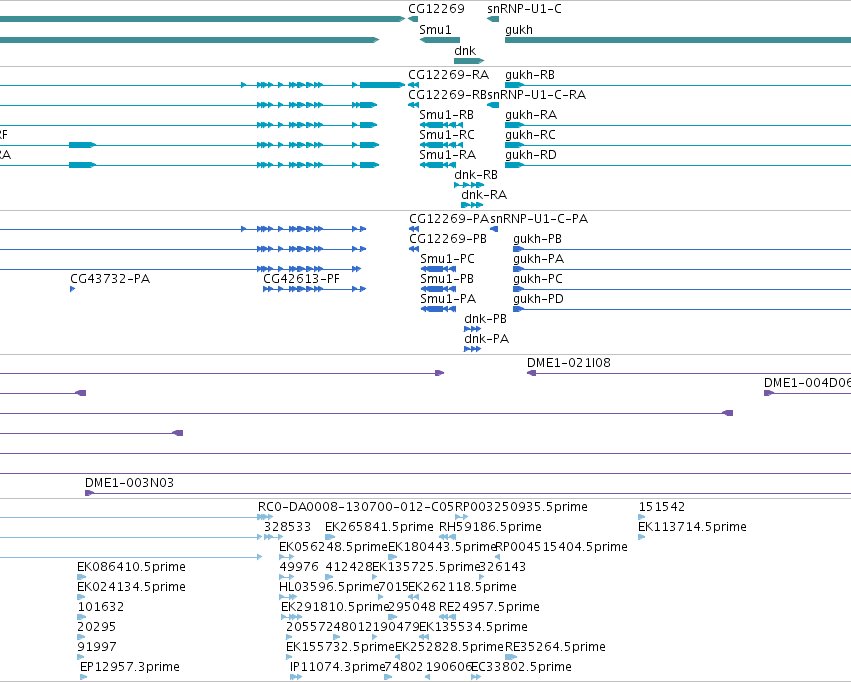
Task: Select EST entry 101632
Action: (x=101, y=607)
